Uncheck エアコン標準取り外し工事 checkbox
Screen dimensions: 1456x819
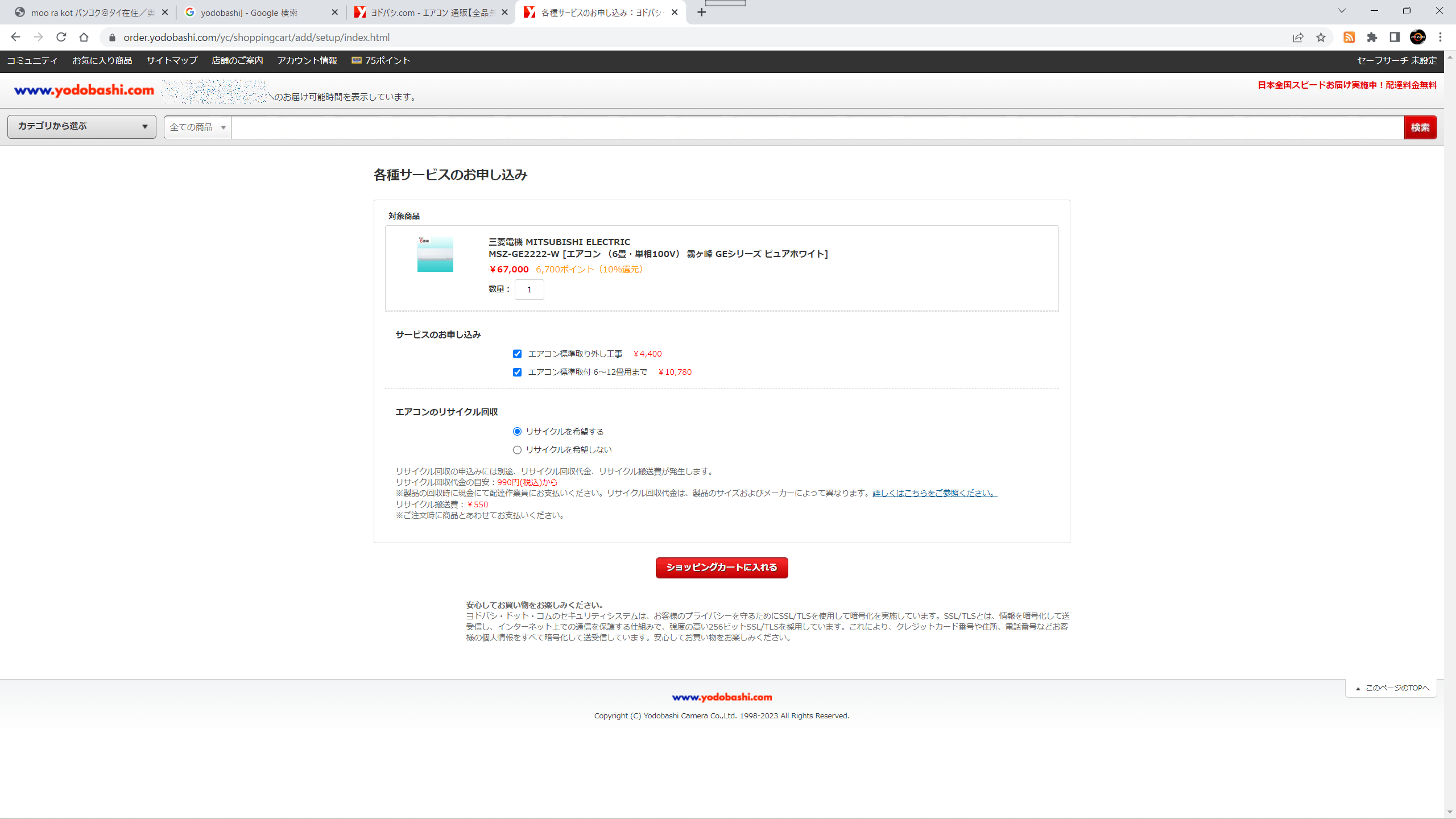click(x=517, y=354)
